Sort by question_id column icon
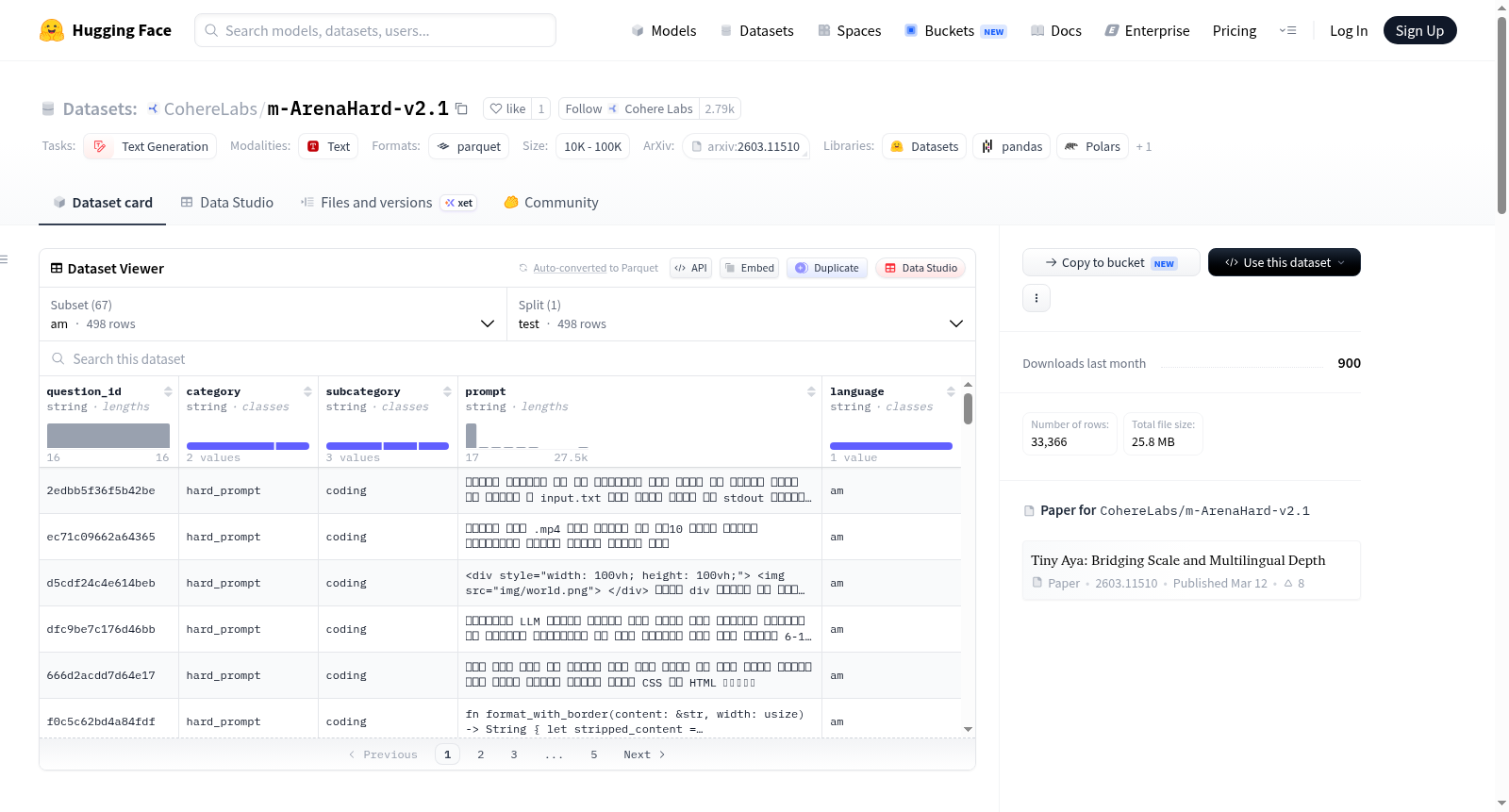The width and height of the screenshot is (1509, 812). pos(168,391)
